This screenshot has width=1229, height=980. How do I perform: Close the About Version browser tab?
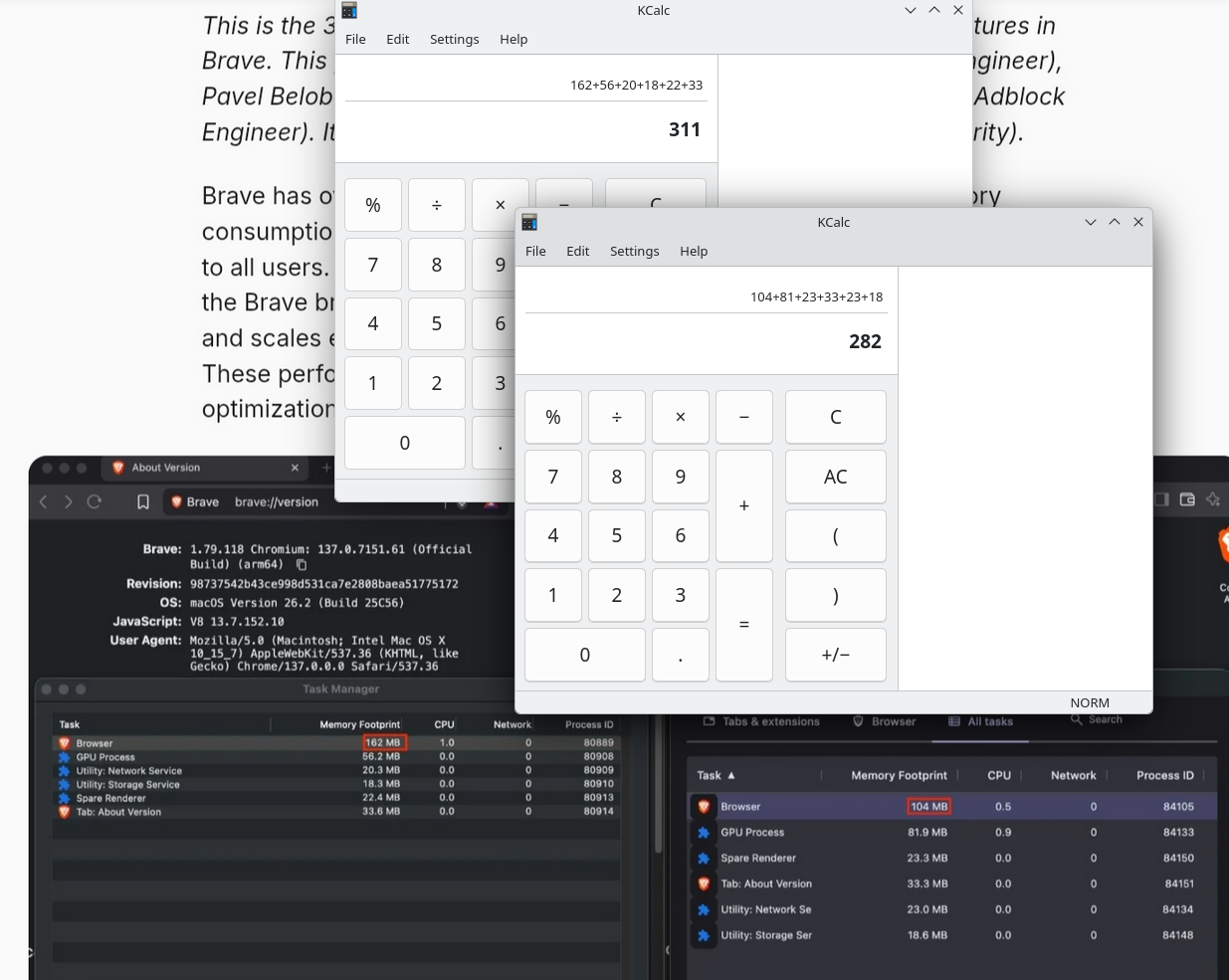(295, 468)
